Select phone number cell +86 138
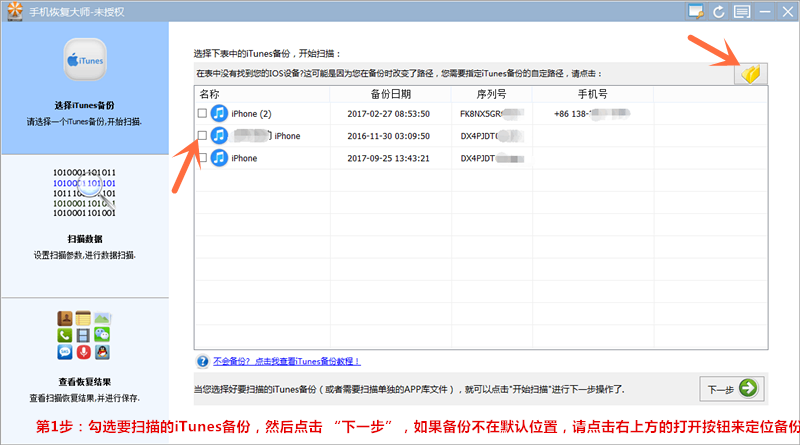The image size is (800, 445). coord(592,114)
